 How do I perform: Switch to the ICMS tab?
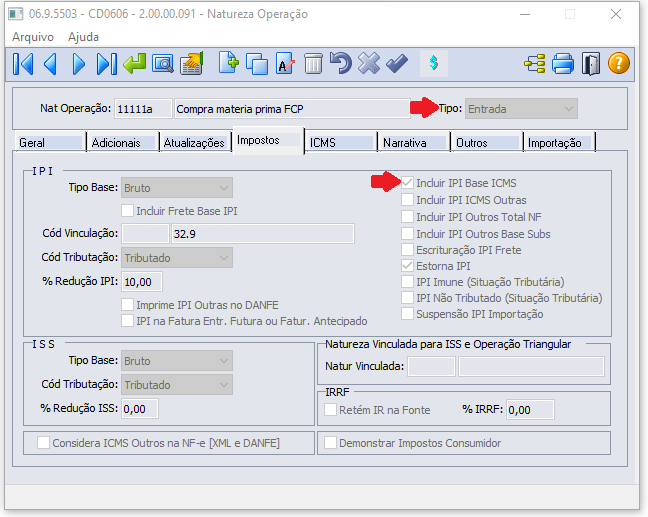[x=341, y=143]
